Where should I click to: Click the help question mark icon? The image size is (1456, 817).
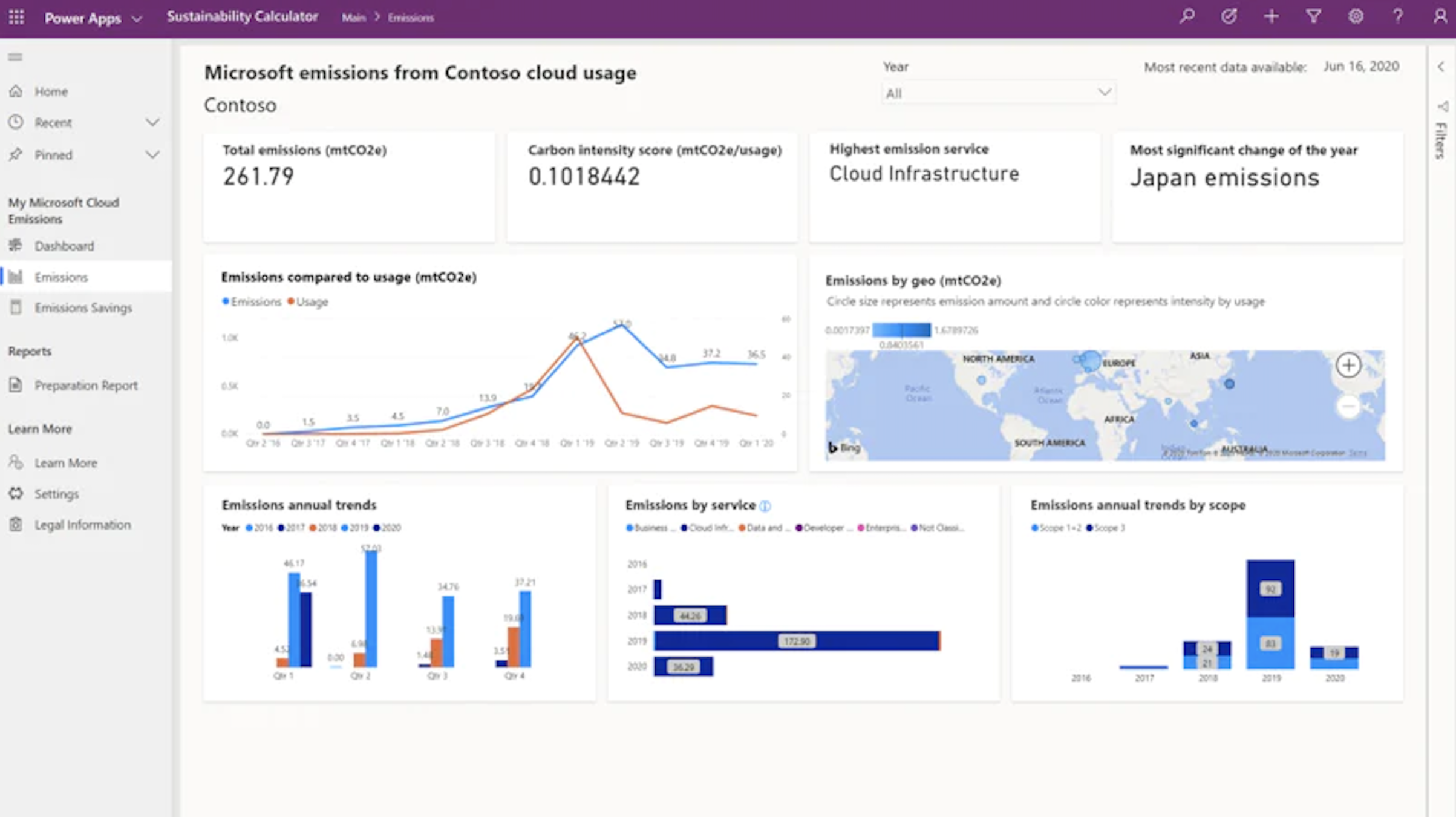coord(1397,16)
